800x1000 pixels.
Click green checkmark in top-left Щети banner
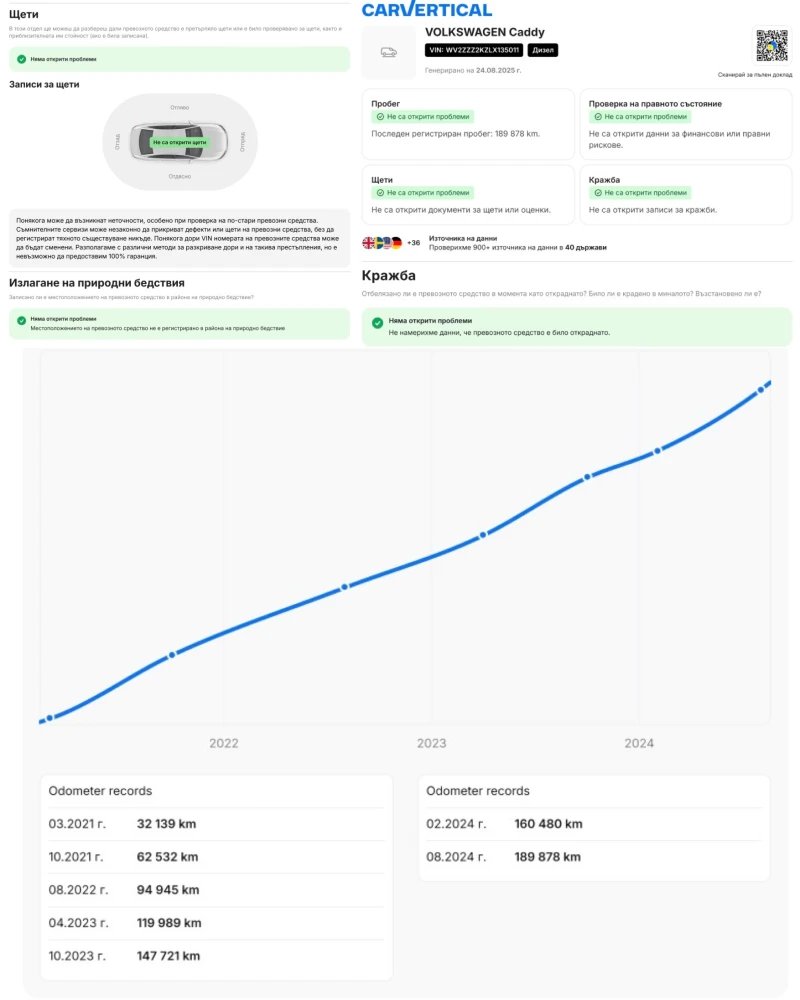(x=22, y=59)
